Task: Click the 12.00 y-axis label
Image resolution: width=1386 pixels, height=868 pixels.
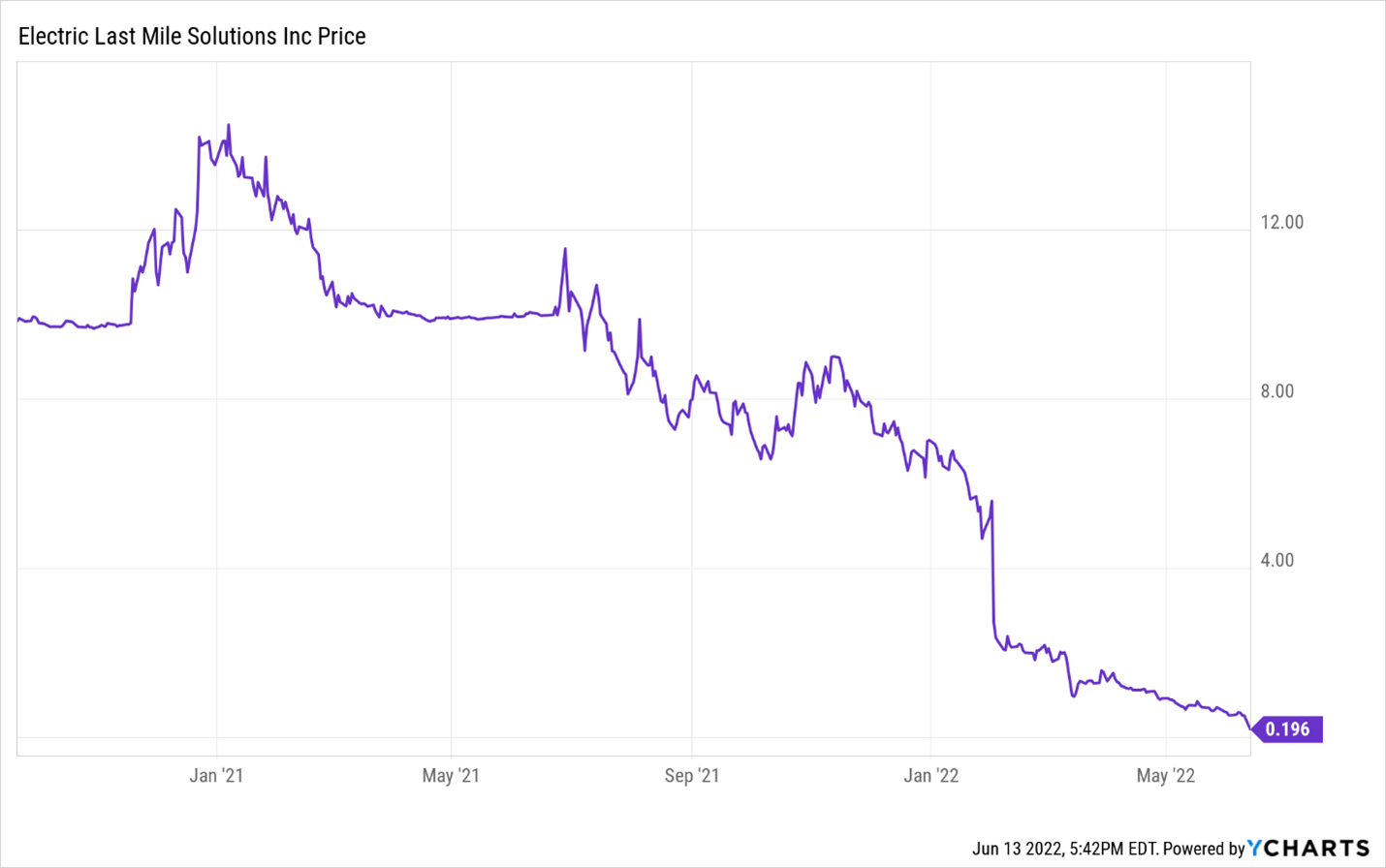Action: click(1281, 222)
